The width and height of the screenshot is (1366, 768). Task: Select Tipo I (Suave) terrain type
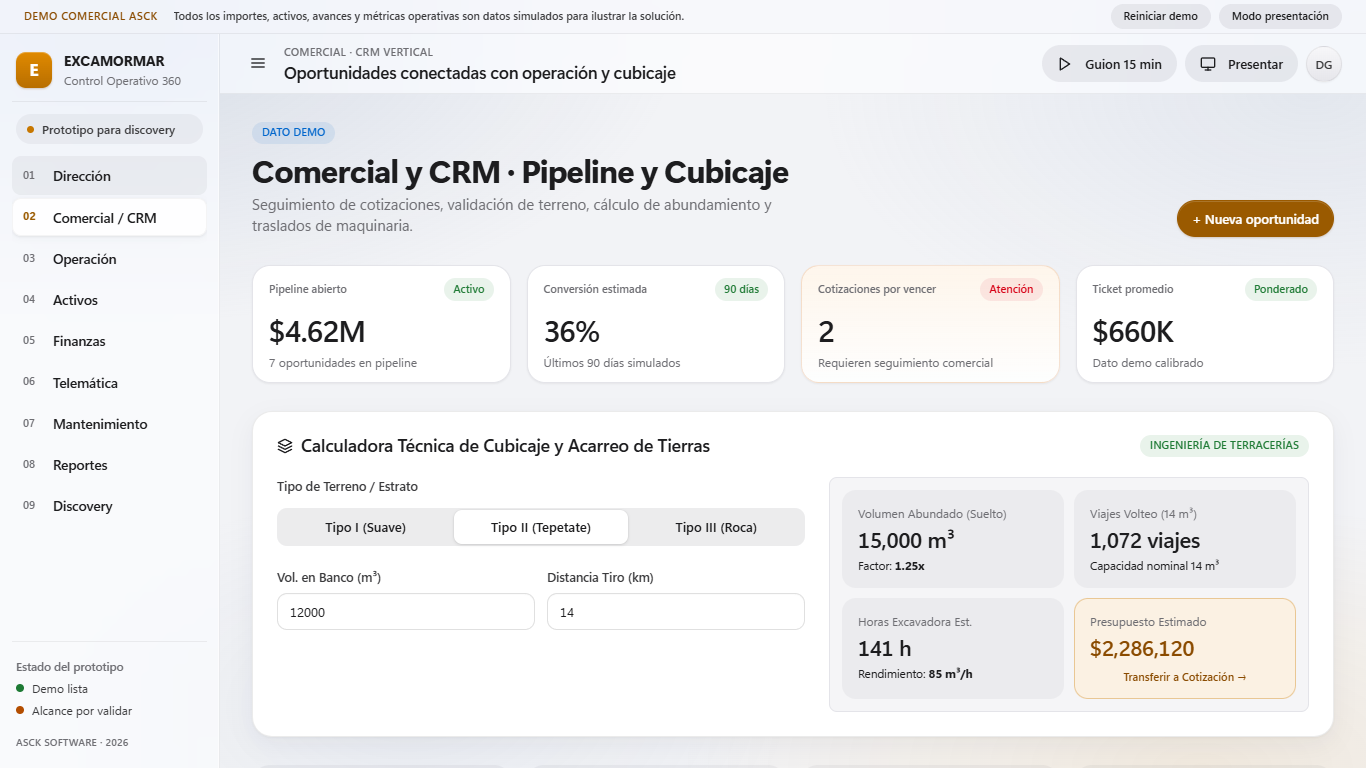coord(365,527)
